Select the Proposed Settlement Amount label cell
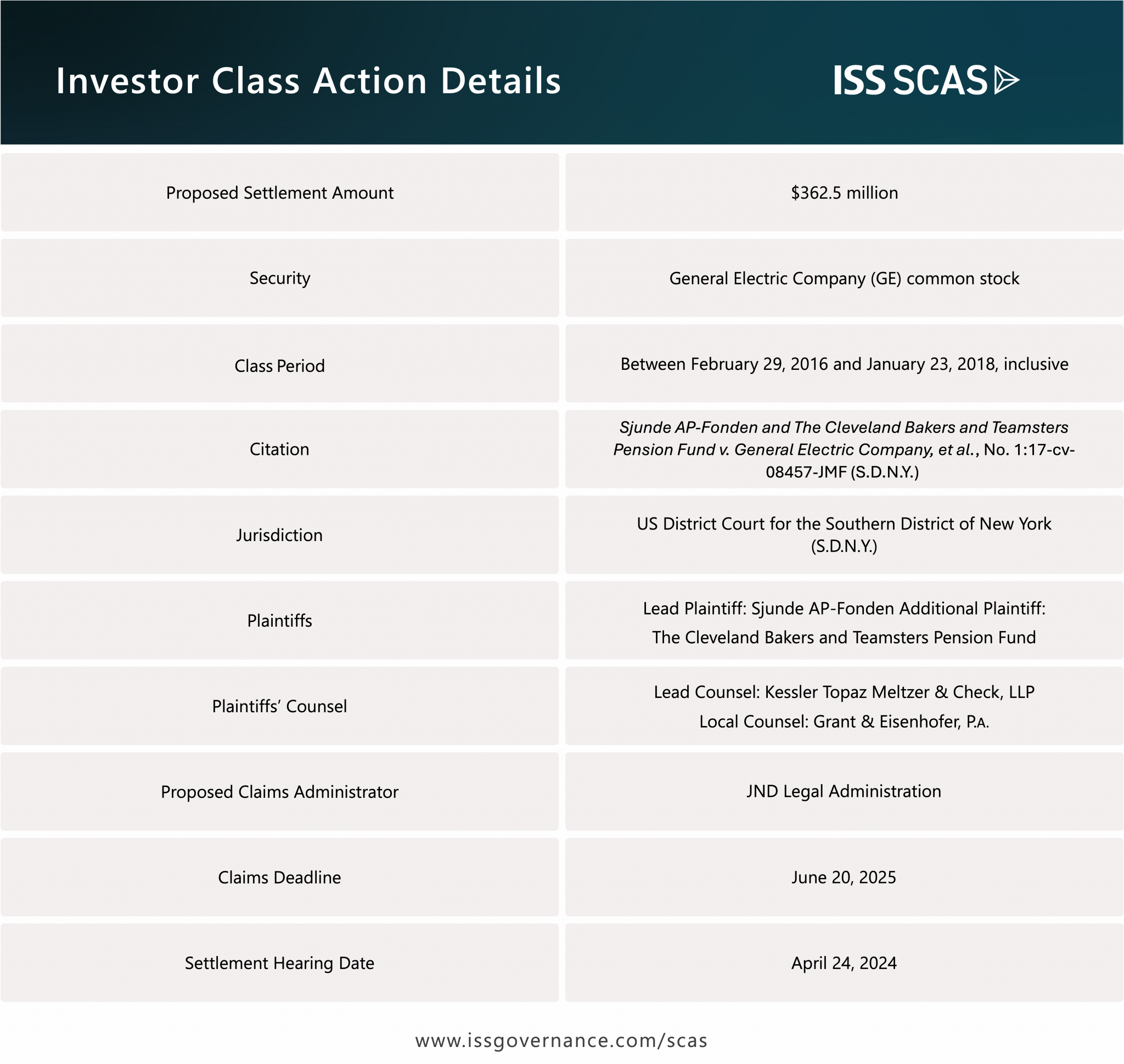 279,193
